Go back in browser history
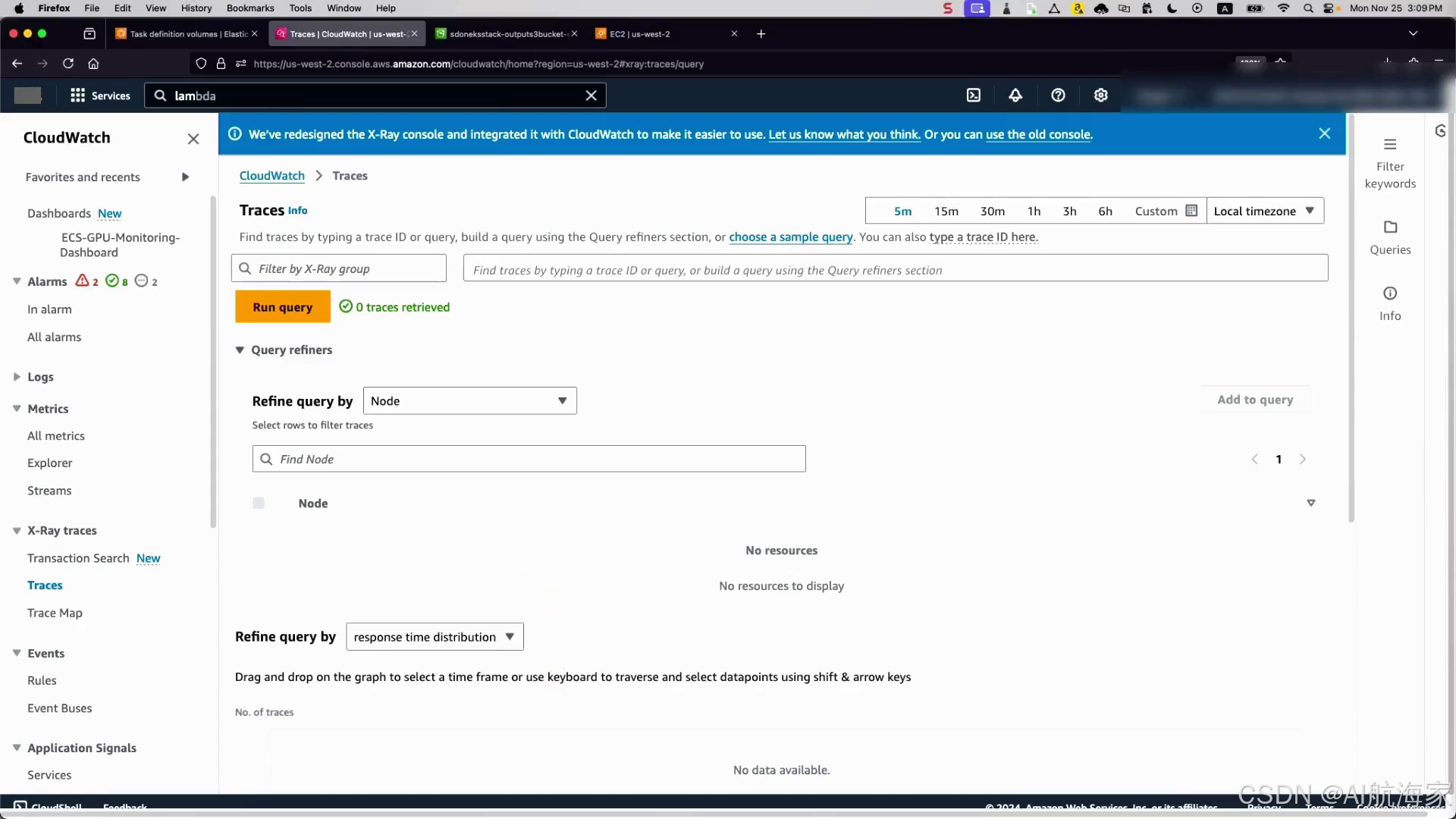Image resolution: width=1456 pixels, height=819 pixels. 17,64
